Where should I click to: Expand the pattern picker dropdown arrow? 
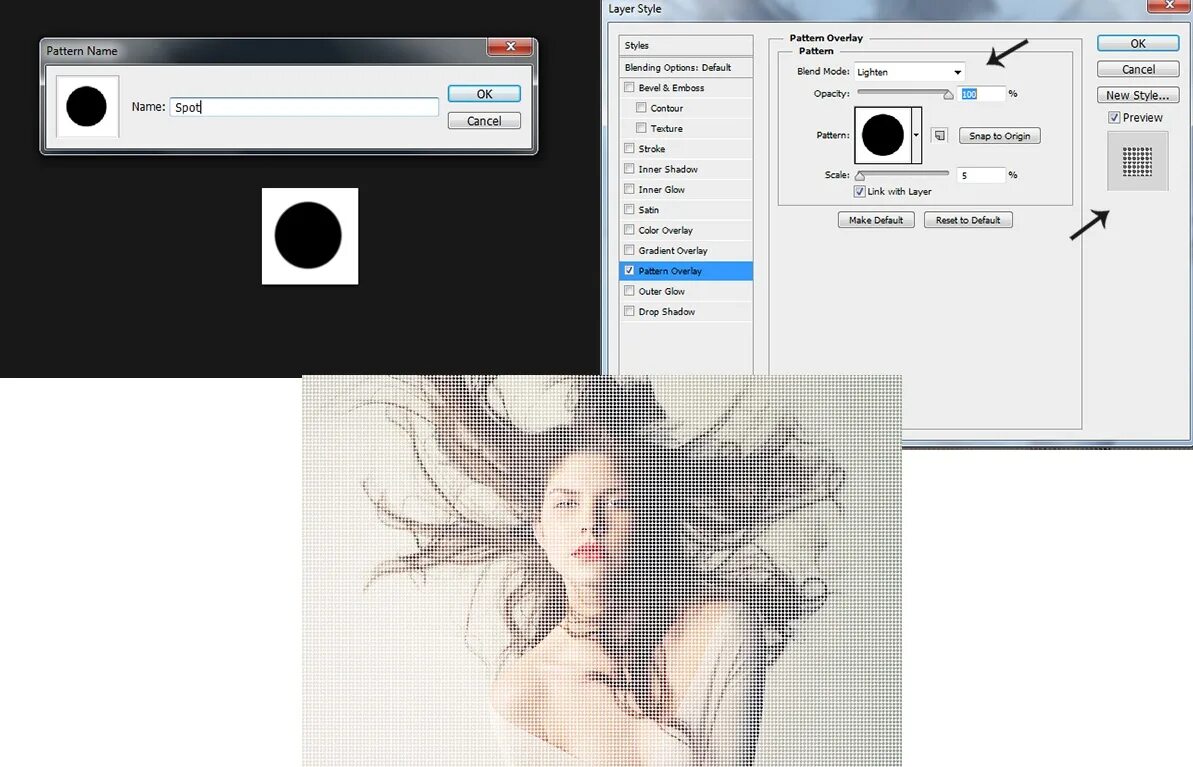[916, 135]
